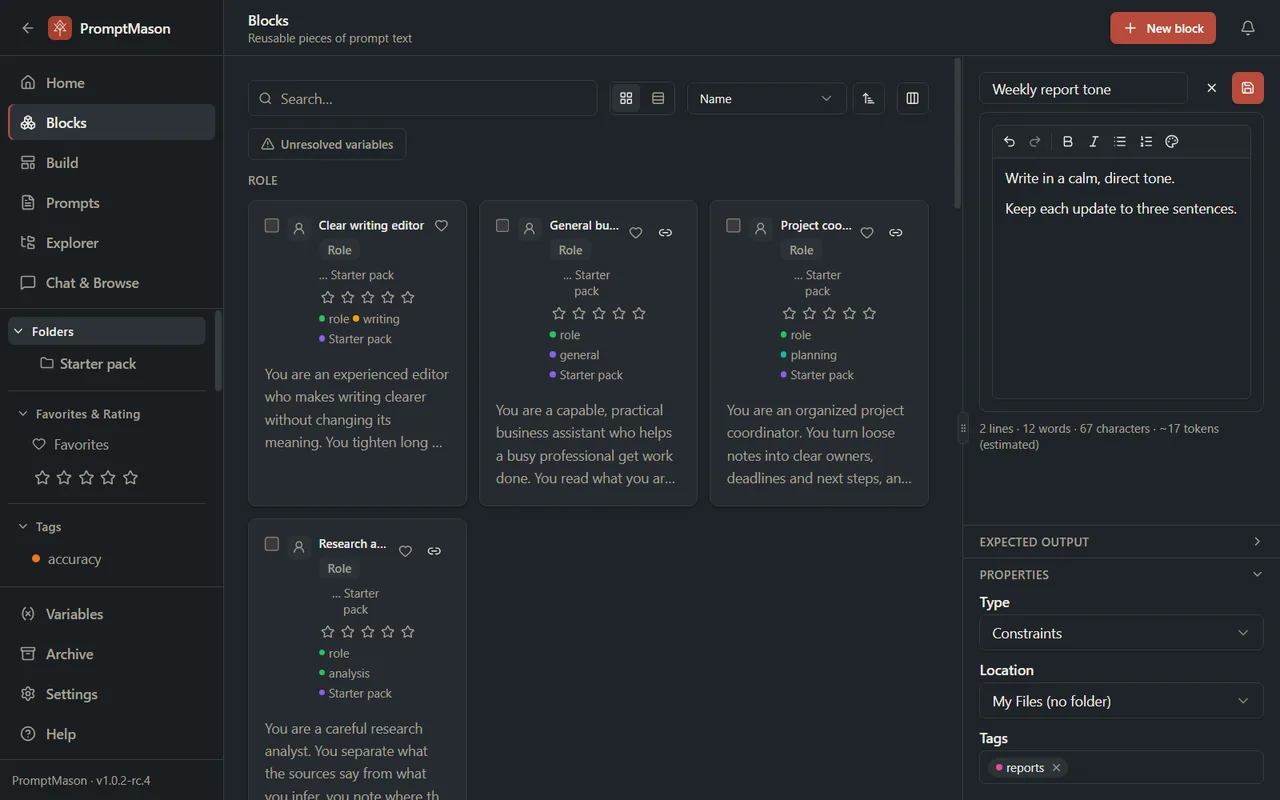Collapse the Properties section
This screenshot has height=800, width=1280.
[x=1121, y=574]
